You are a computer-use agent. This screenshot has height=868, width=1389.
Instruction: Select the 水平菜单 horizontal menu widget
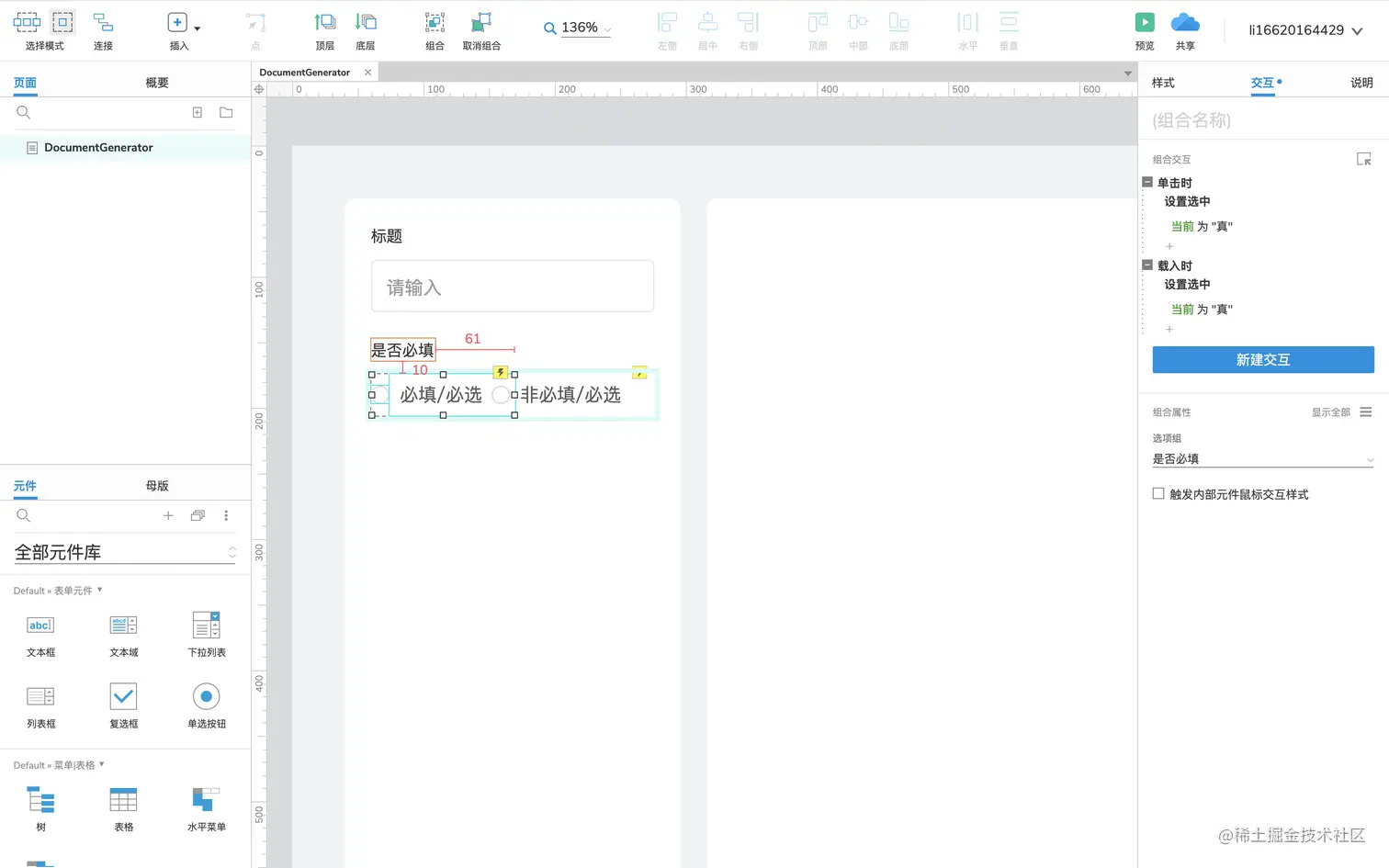click(x=207, y=808)
